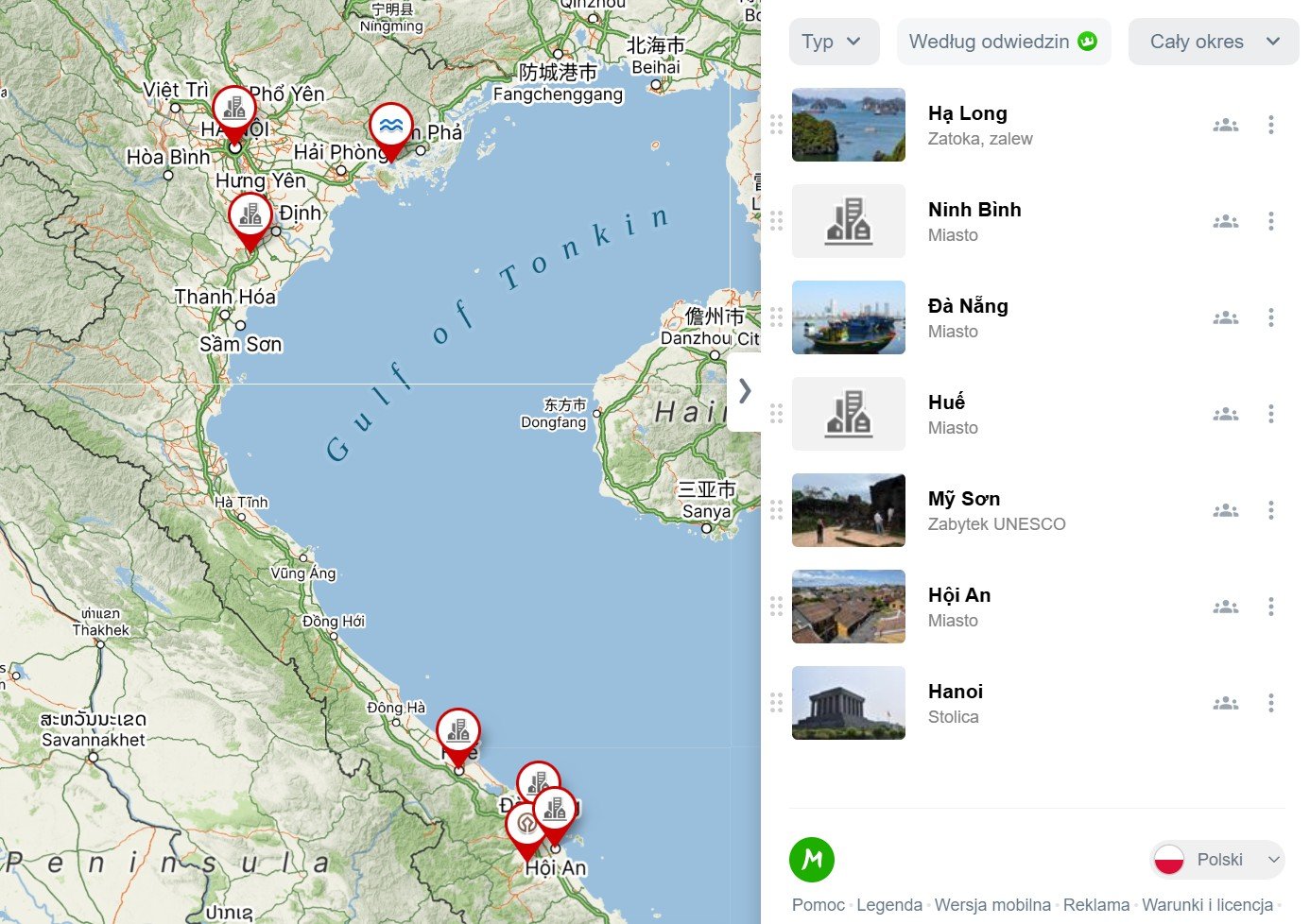Open the Polski language selector
The width and height of the screenshot is (1310, 924).
[x=1217, y=860]
